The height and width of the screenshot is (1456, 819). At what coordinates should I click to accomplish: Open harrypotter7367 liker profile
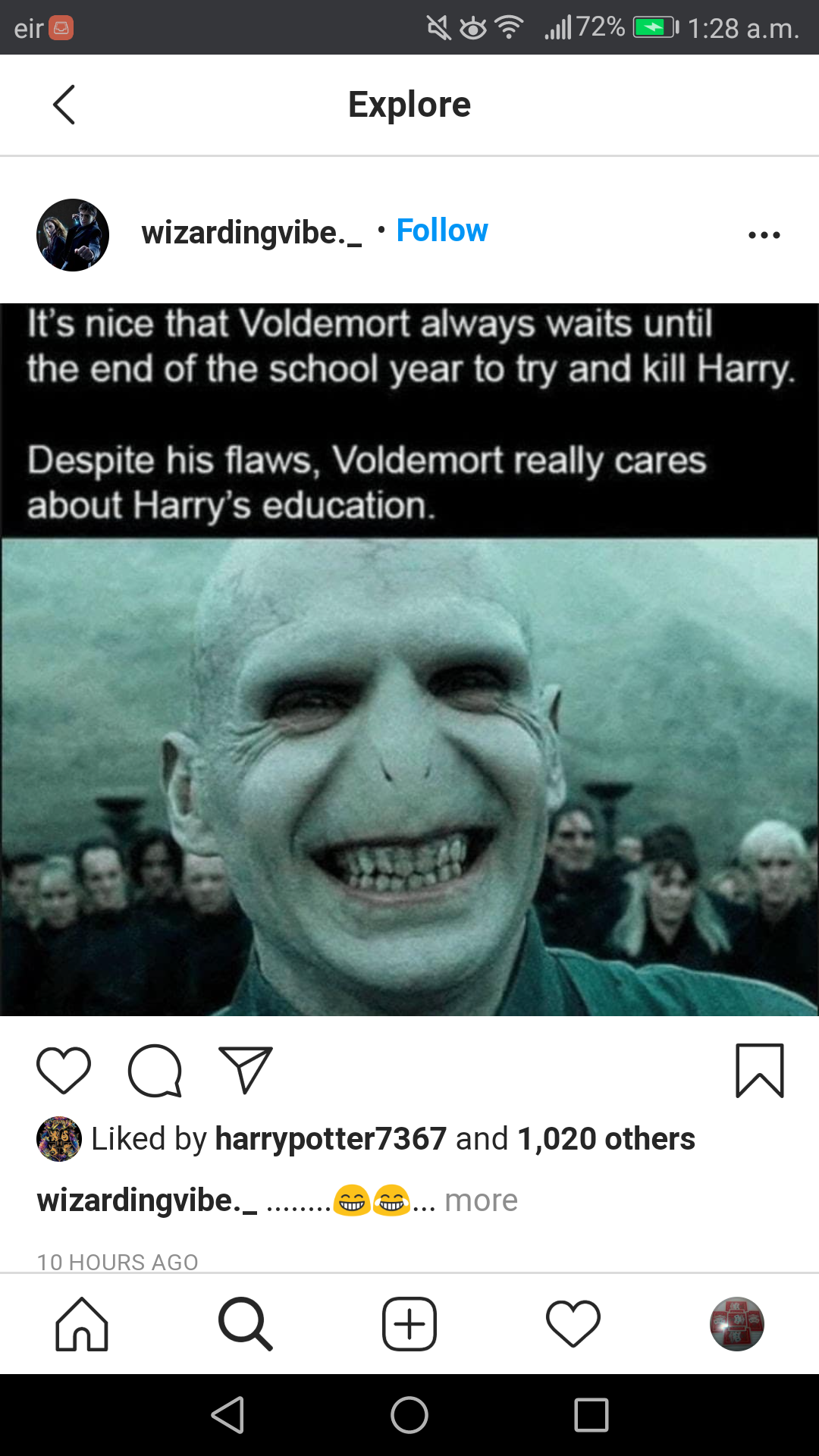pyautogui.click(x=331, y=1139)
